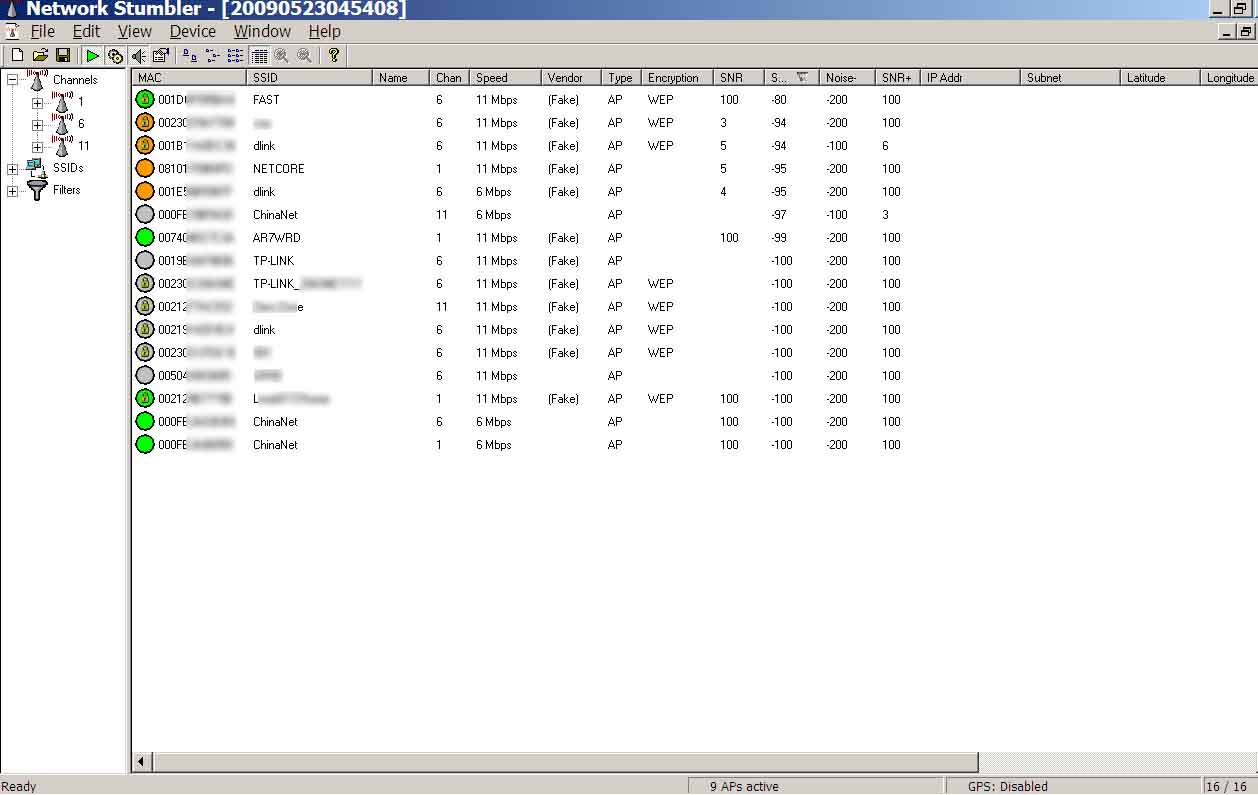Screen dimensions: 1258x795
Task: Select the gray lock icon of dlink -100 signal row
Action: click(145, 329)
